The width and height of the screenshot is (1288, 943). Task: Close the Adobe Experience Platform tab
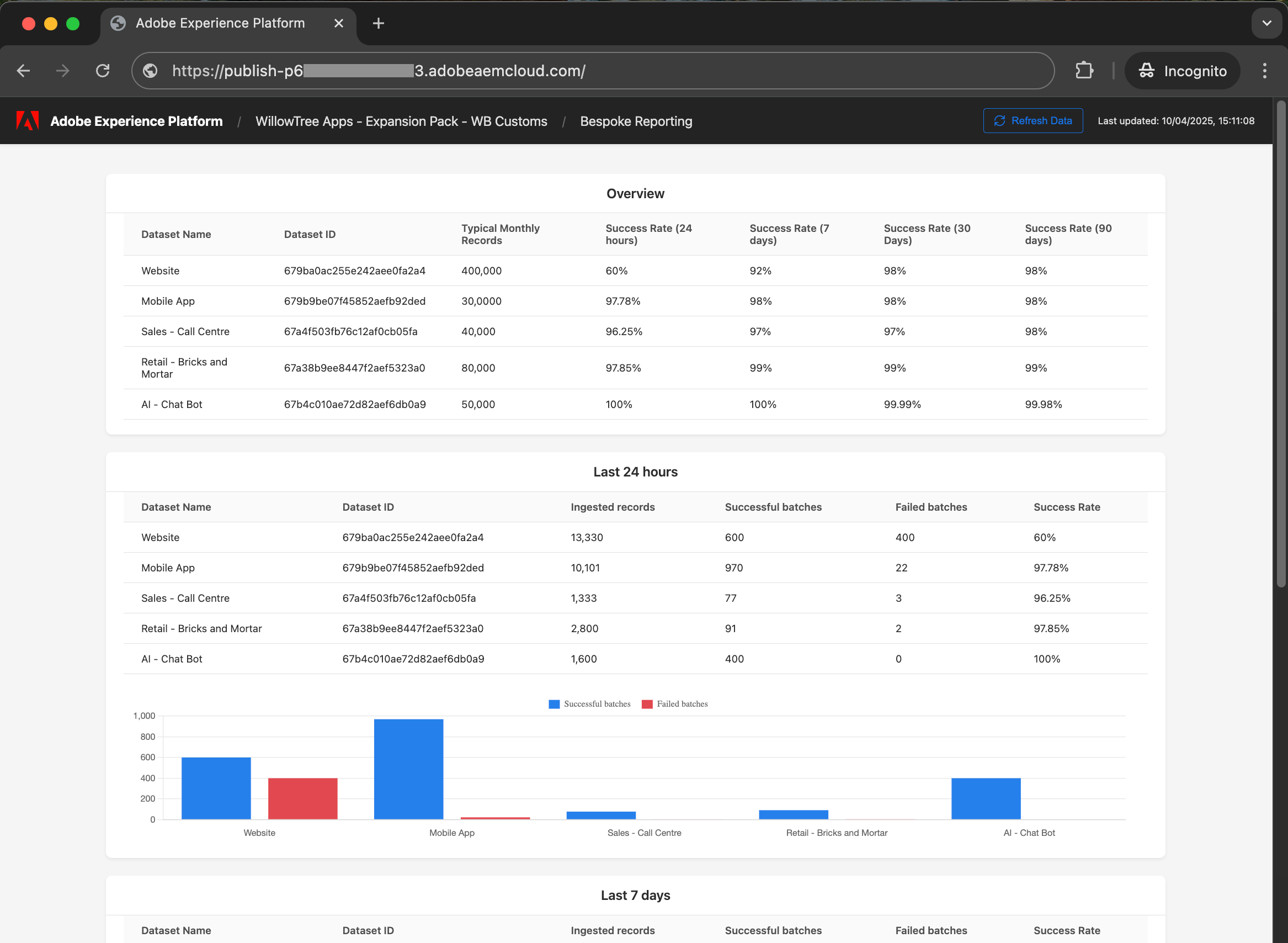(x=339, y=23)
